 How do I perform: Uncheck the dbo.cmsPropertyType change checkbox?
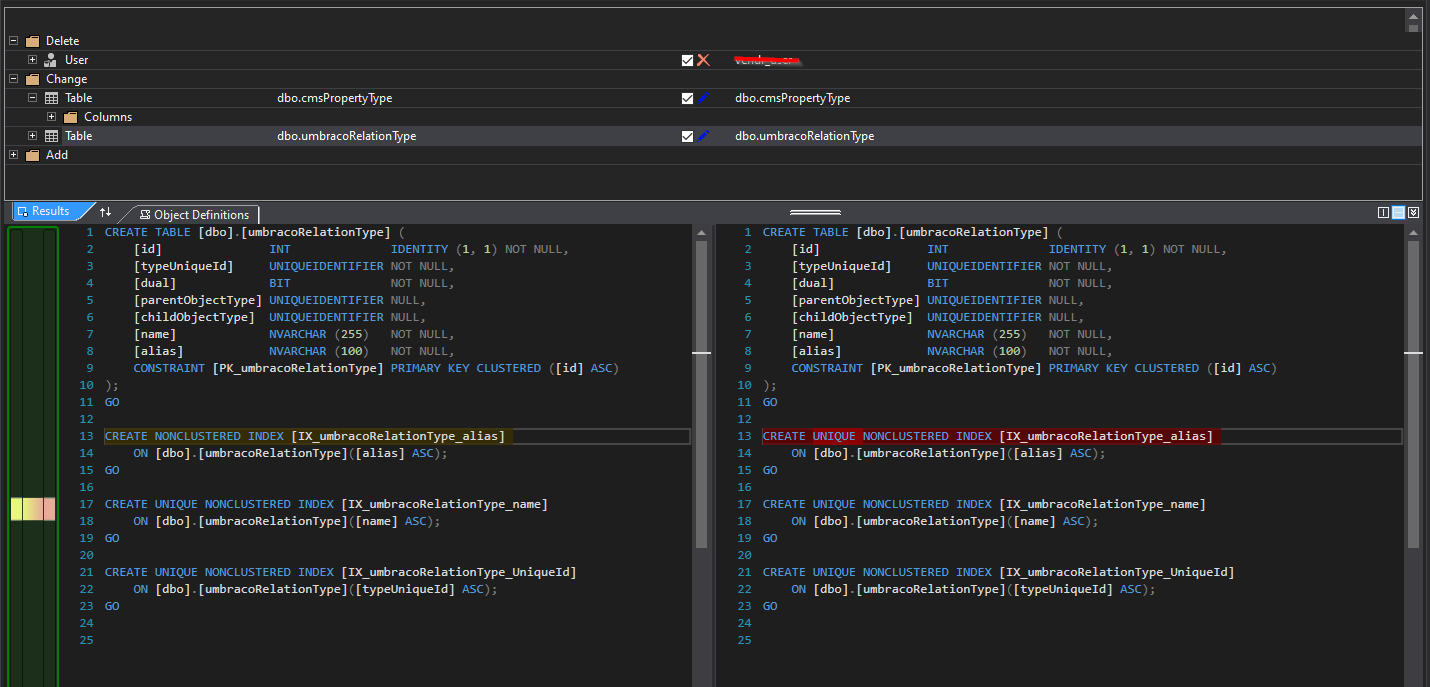tap(687, 98)
